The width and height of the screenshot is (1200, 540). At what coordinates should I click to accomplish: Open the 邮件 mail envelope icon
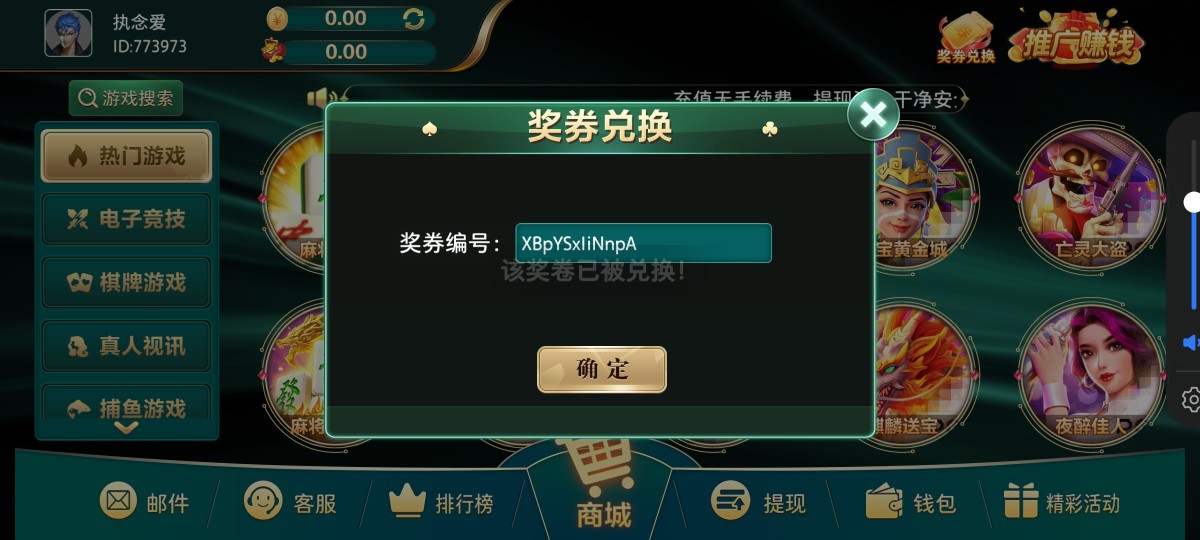[118, 500]
